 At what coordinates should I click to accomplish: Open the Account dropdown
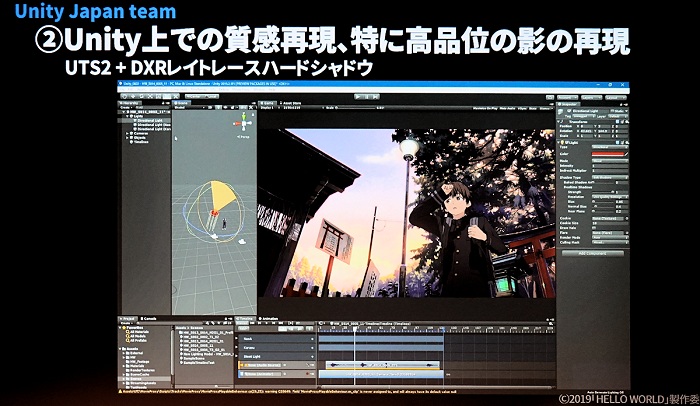coord(567,98)
